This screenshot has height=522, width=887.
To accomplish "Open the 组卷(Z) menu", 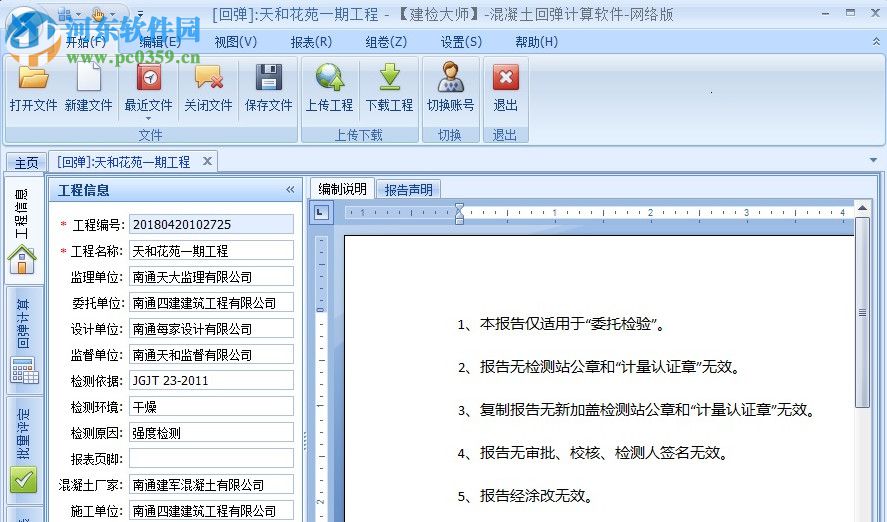I will point(386,42).
